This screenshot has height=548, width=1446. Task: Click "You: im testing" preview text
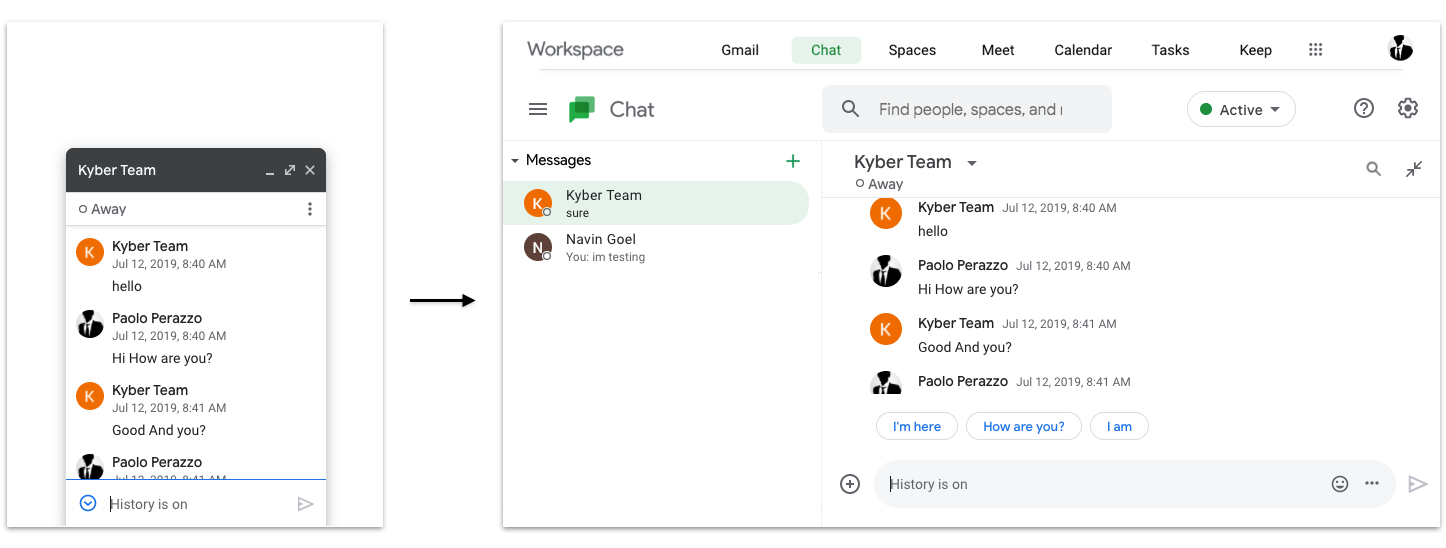point(605,257)
